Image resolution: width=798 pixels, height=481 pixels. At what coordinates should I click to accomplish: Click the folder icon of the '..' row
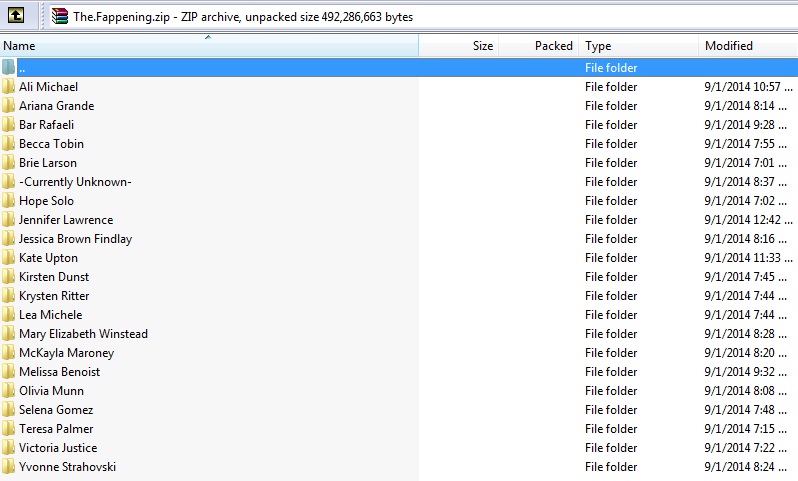click(x=9, y=68)
